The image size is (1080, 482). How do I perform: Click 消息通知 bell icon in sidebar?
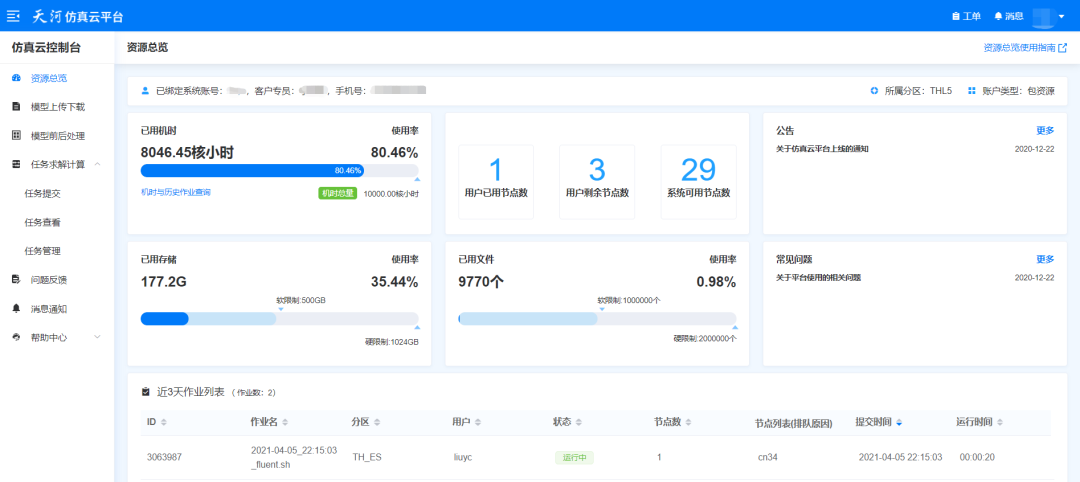click(16, 309)
